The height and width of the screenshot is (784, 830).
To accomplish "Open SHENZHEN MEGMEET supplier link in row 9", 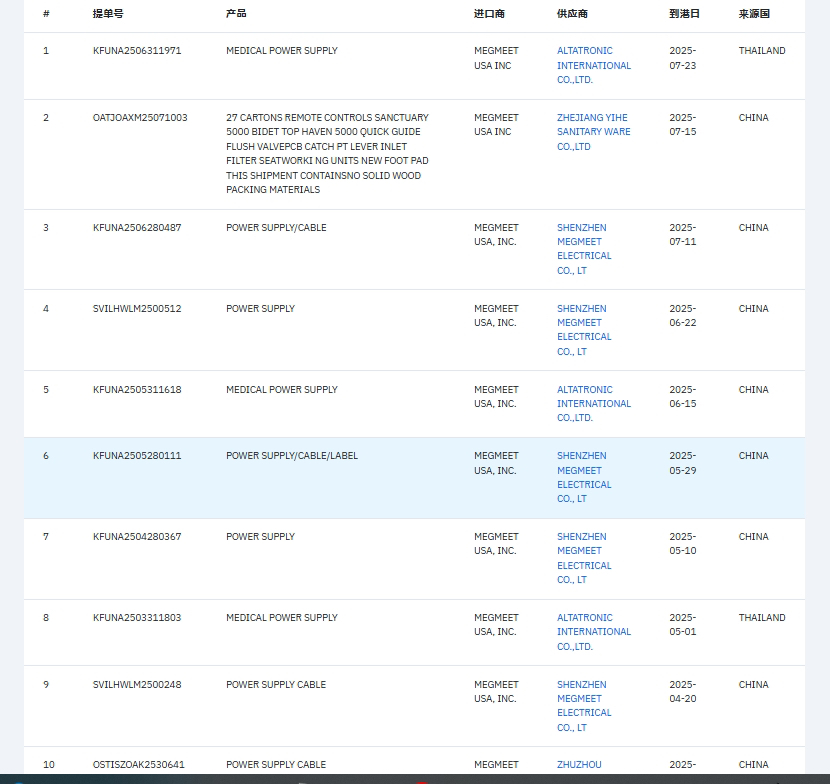I will click(x=584, y=706).
